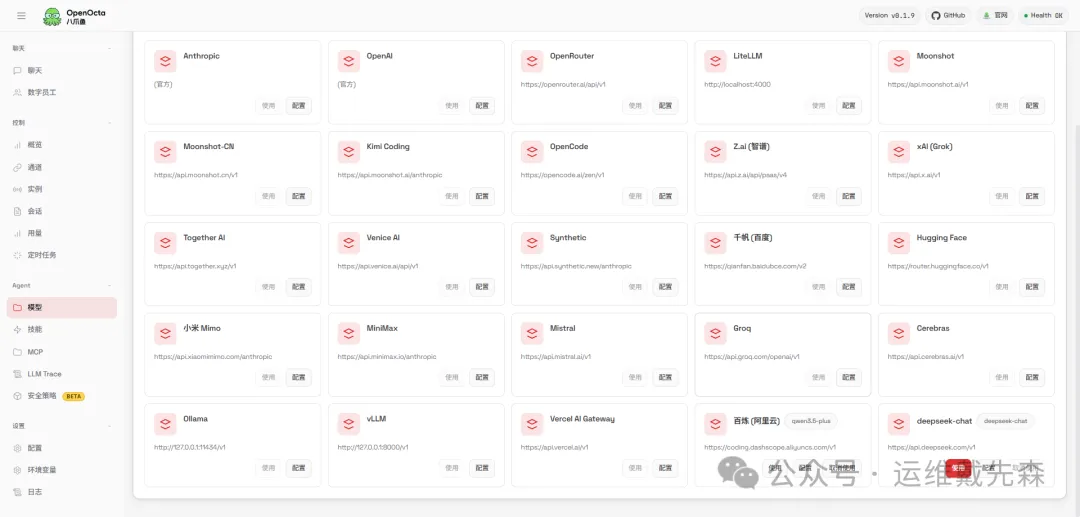Open the 安全策略 BETA page

tap(61, 396)
